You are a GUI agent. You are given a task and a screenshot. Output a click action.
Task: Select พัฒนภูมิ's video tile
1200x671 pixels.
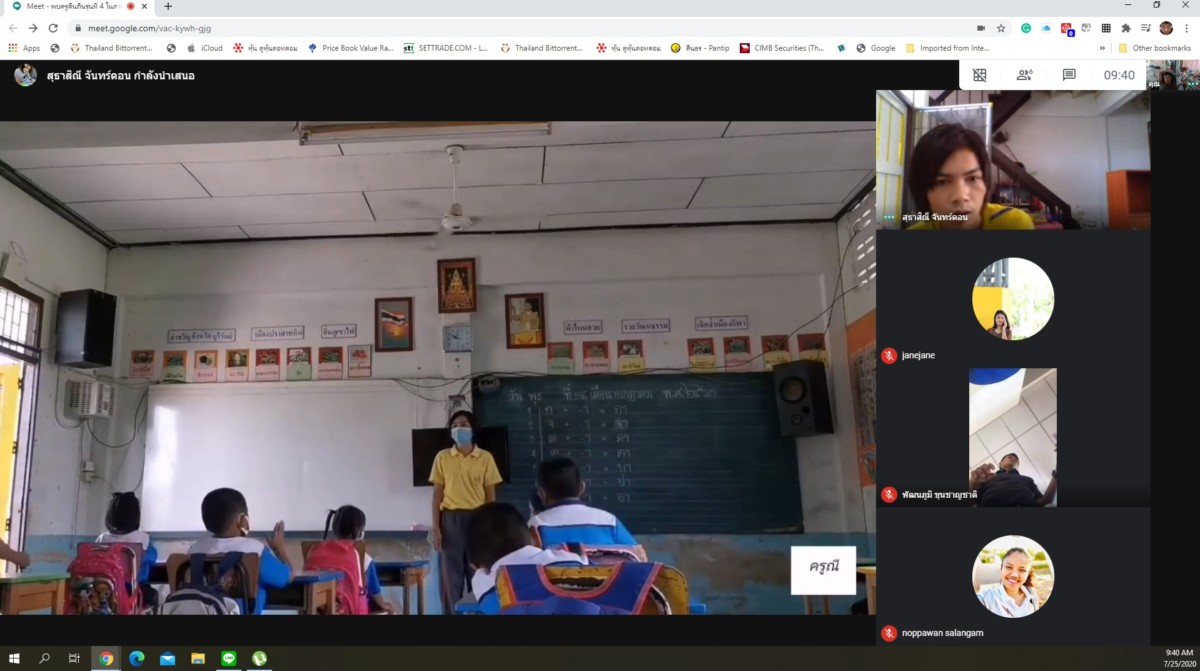pyautogui.click(x=1013, y=438)
